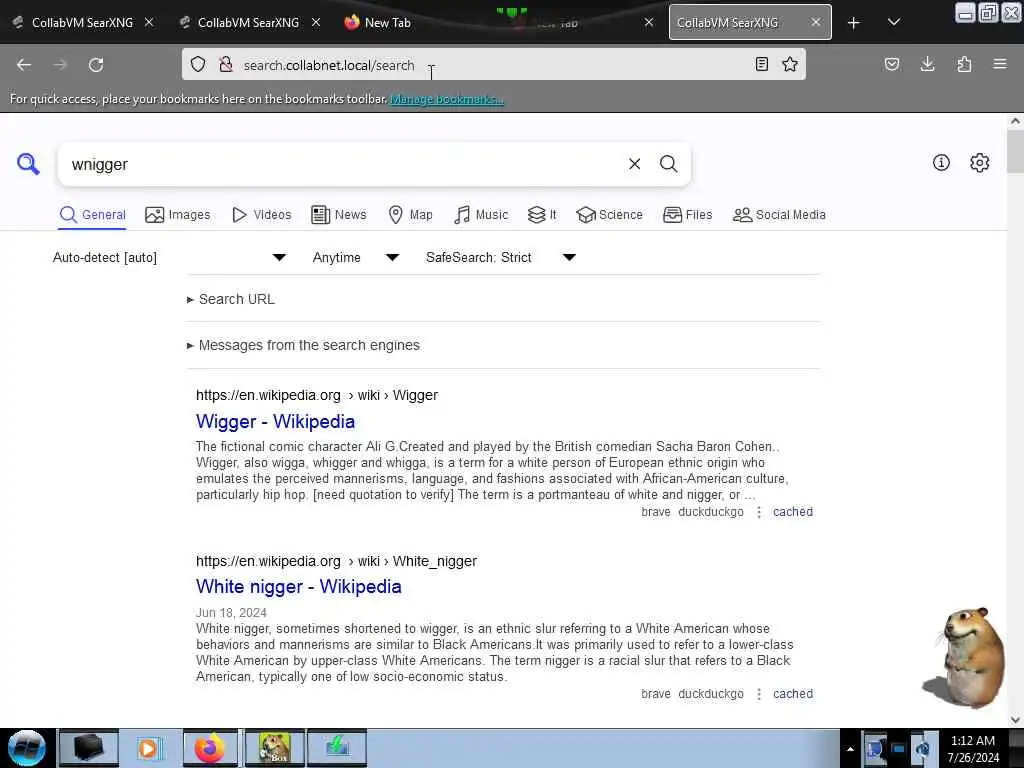Open the SearXNG about info icon
Image resolution: width=1024 pixels, height=768 pixels.
coord(941,163)
